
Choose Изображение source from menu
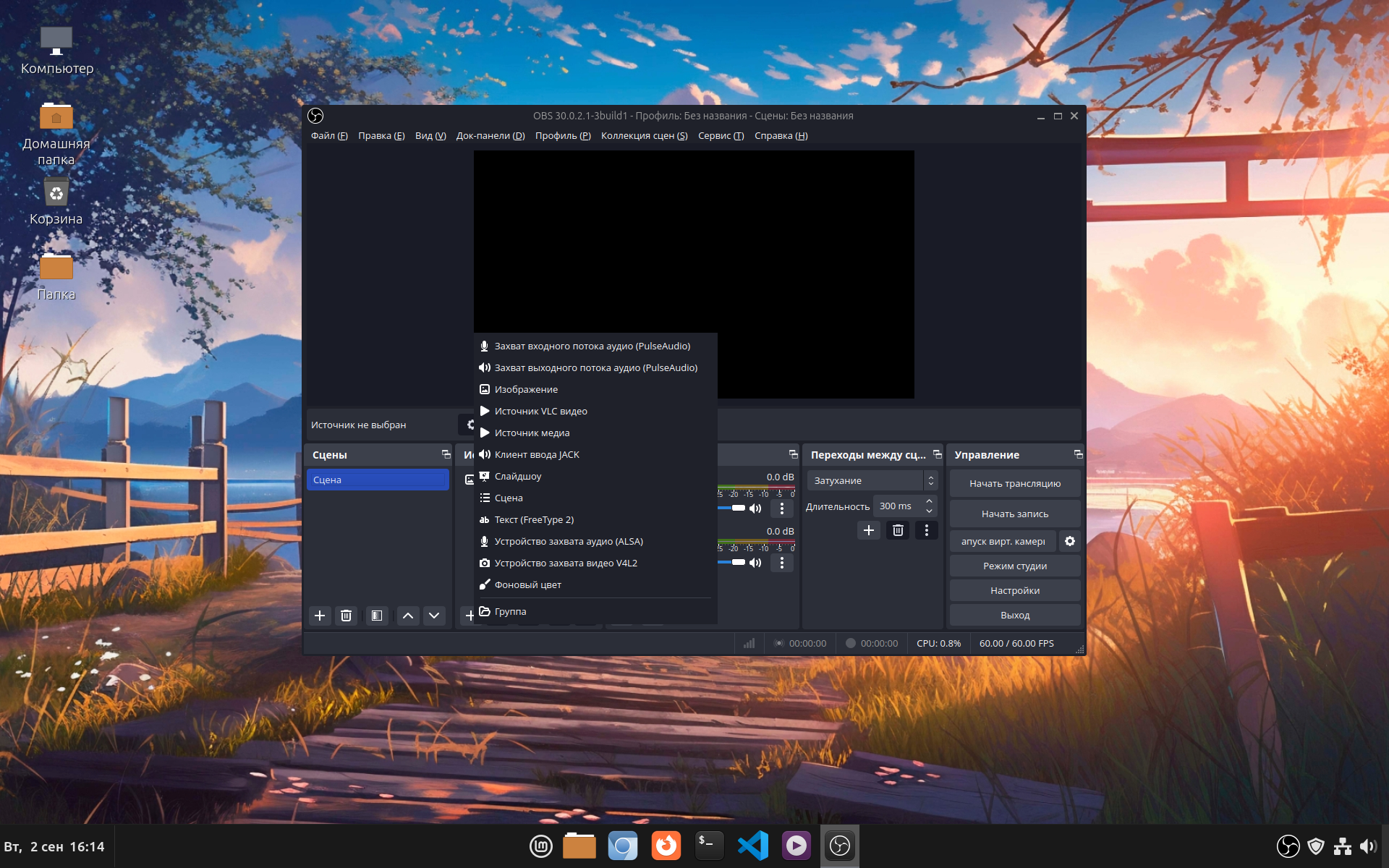pos(526,389)
